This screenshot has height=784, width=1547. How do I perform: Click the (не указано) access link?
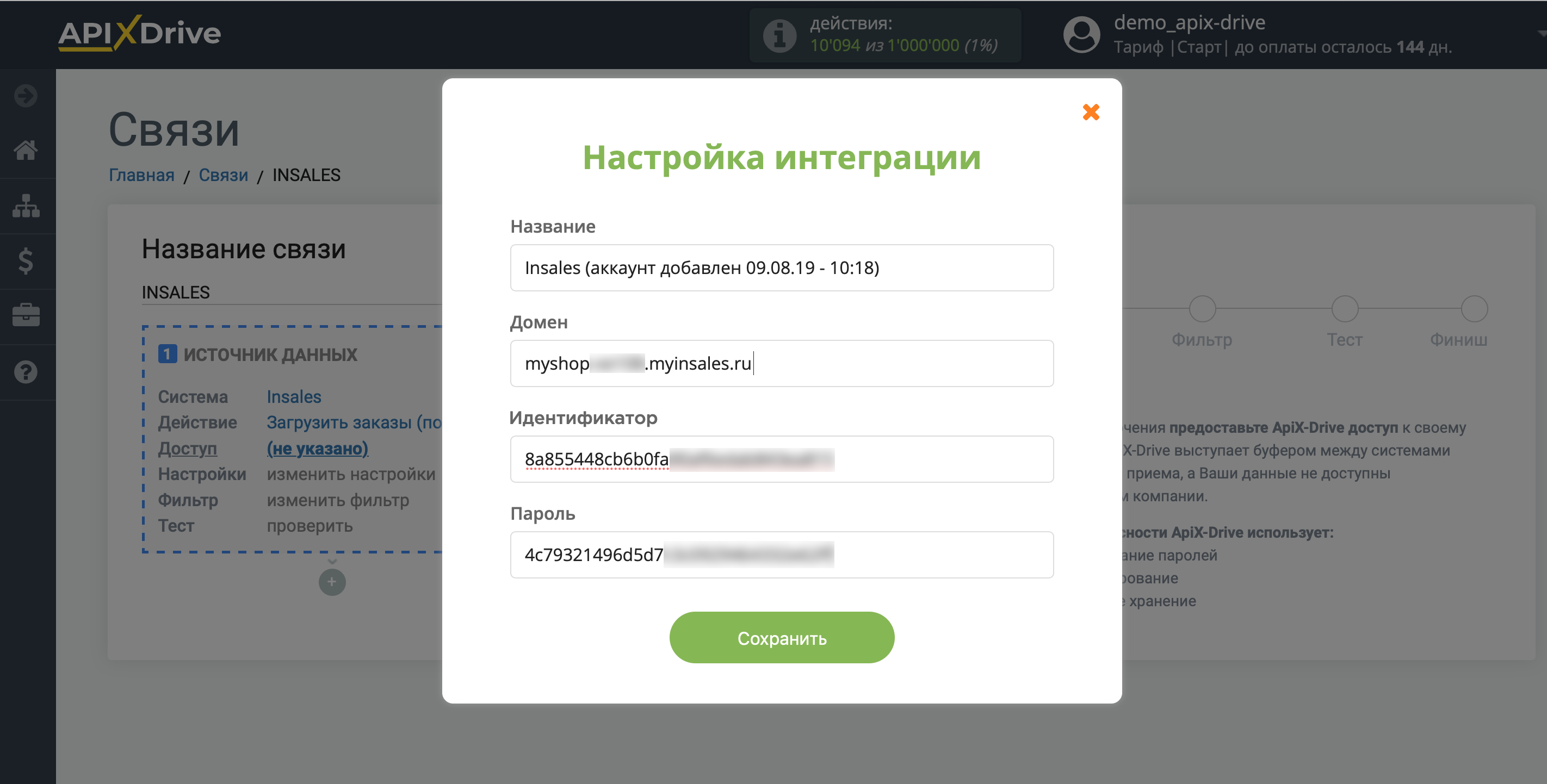coord(318,449)
